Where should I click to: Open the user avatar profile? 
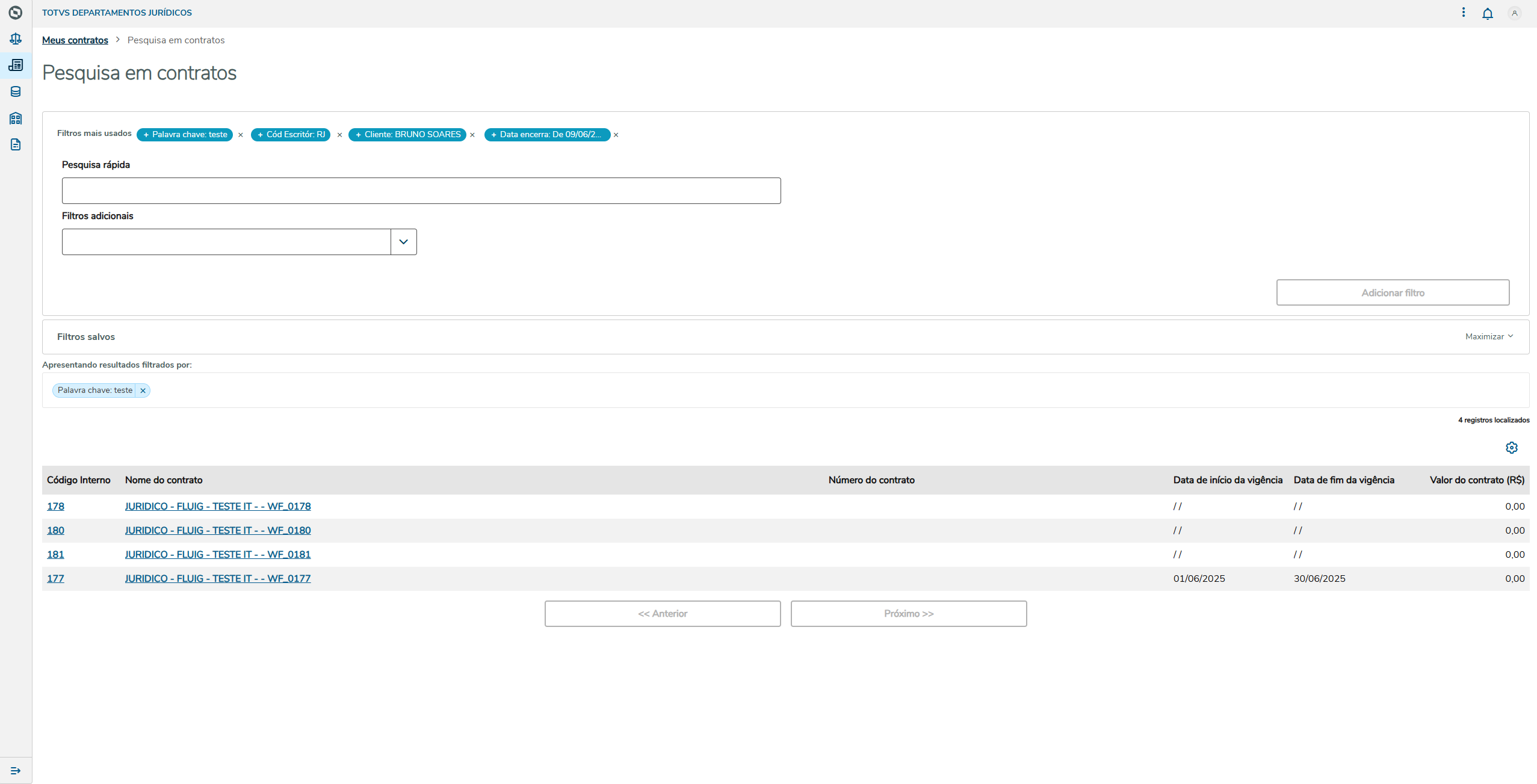[1514, 13]
